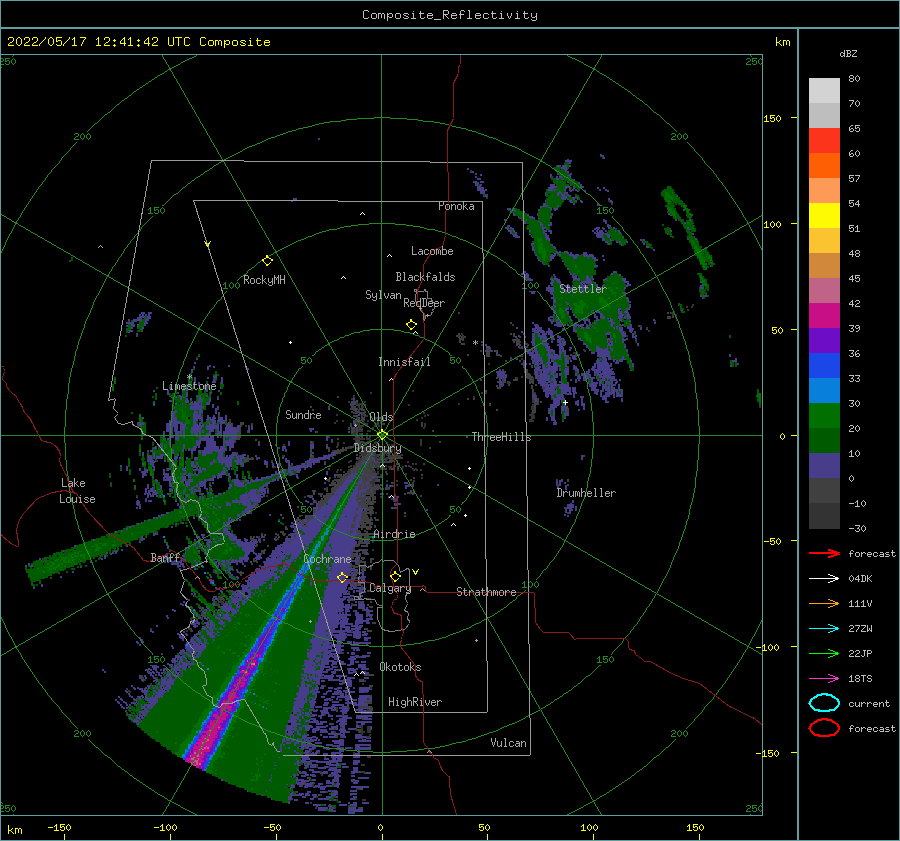Click the Blackfalds city label
Viewport: 900px width, 841px height.
tap(425, 277)
